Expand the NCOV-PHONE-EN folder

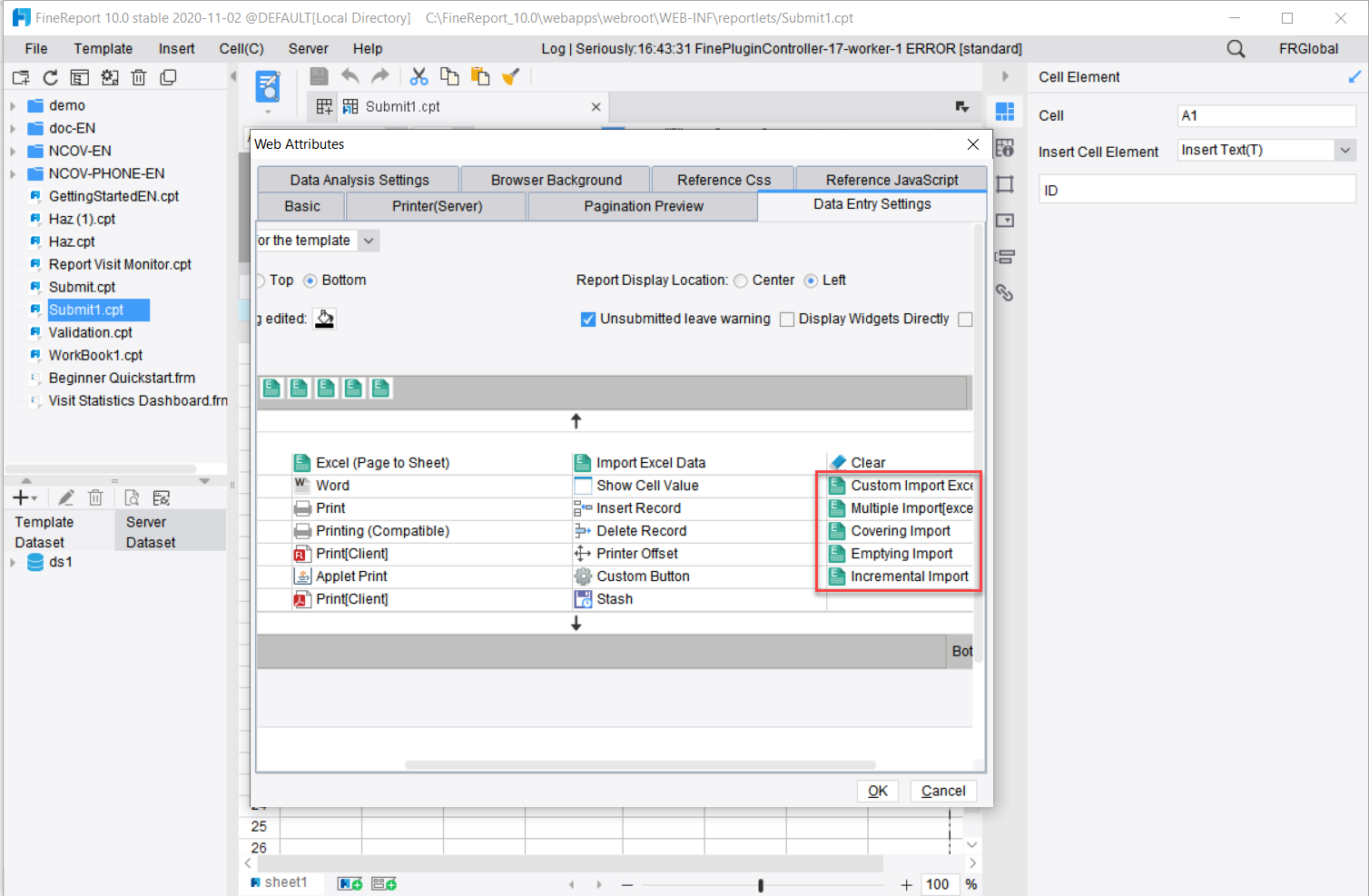13,174
